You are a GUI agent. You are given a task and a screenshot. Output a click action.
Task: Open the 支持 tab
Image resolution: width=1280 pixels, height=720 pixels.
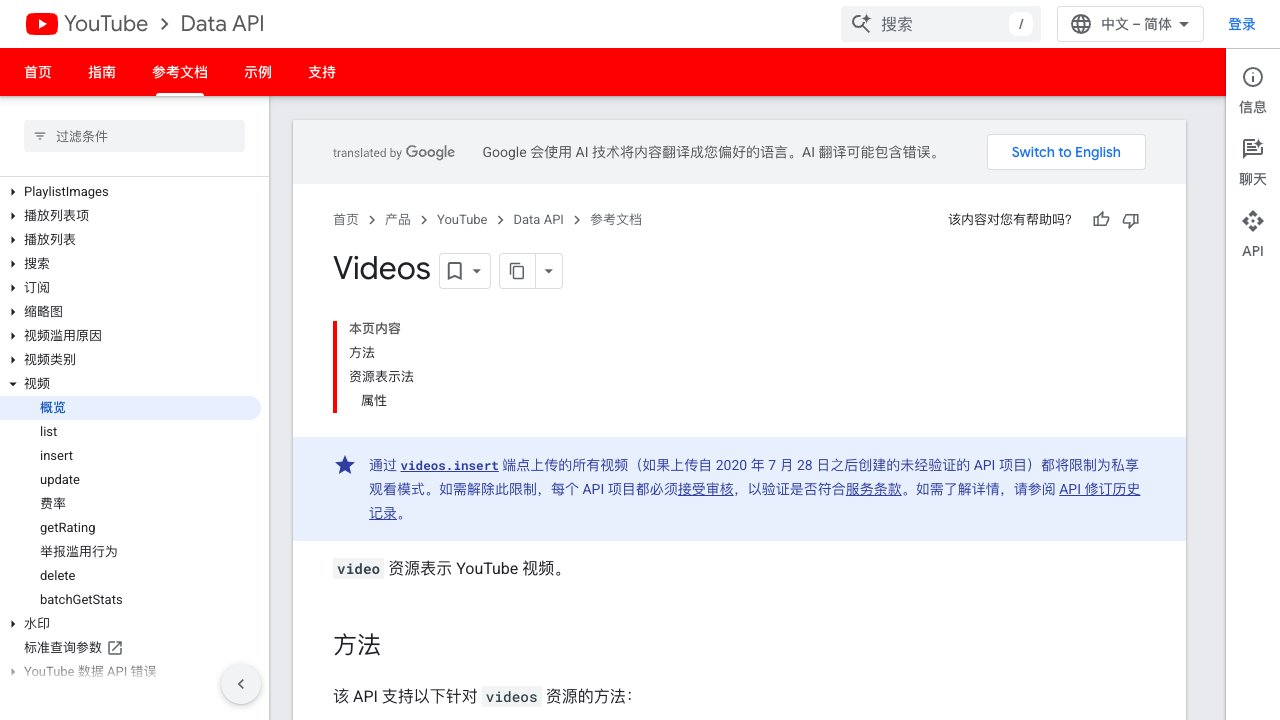[x=322, y=72]
